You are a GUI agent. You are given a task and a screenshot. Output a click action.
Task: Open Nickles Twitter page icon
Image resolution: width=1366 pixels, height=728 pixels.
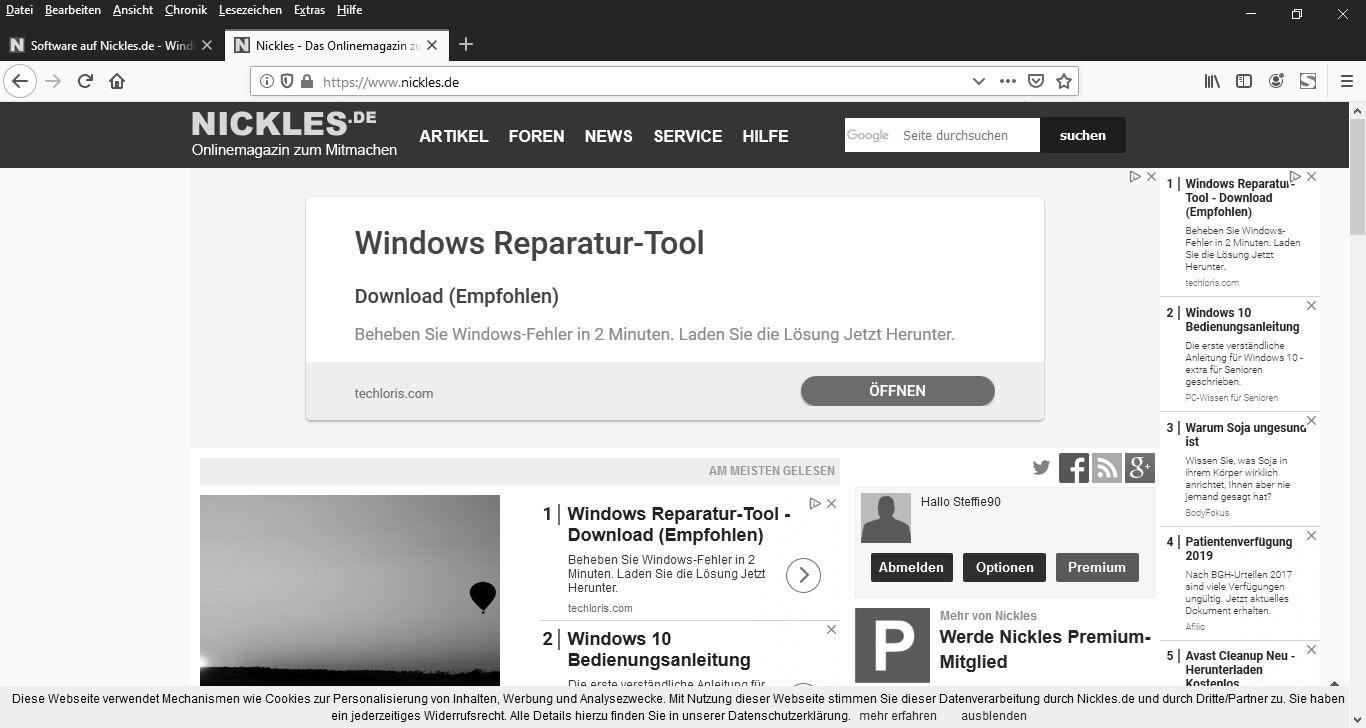[1041, 467]
